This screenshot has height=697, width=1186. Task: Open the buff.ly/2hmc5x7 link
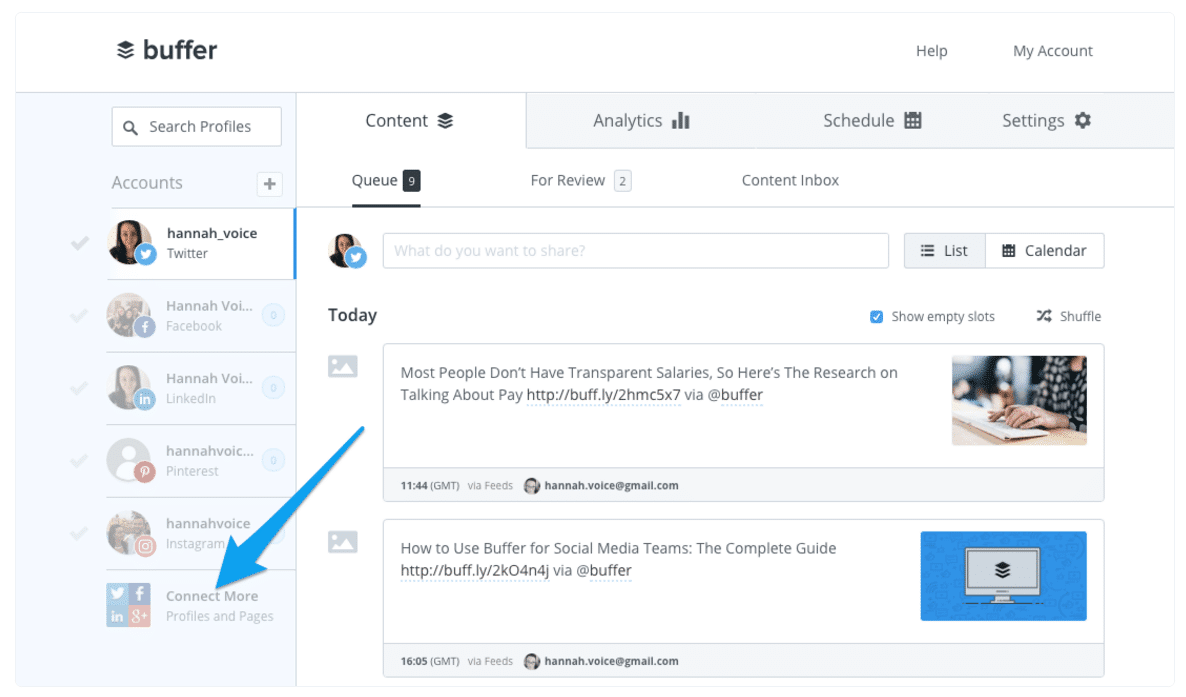click(x=604, y=395)
